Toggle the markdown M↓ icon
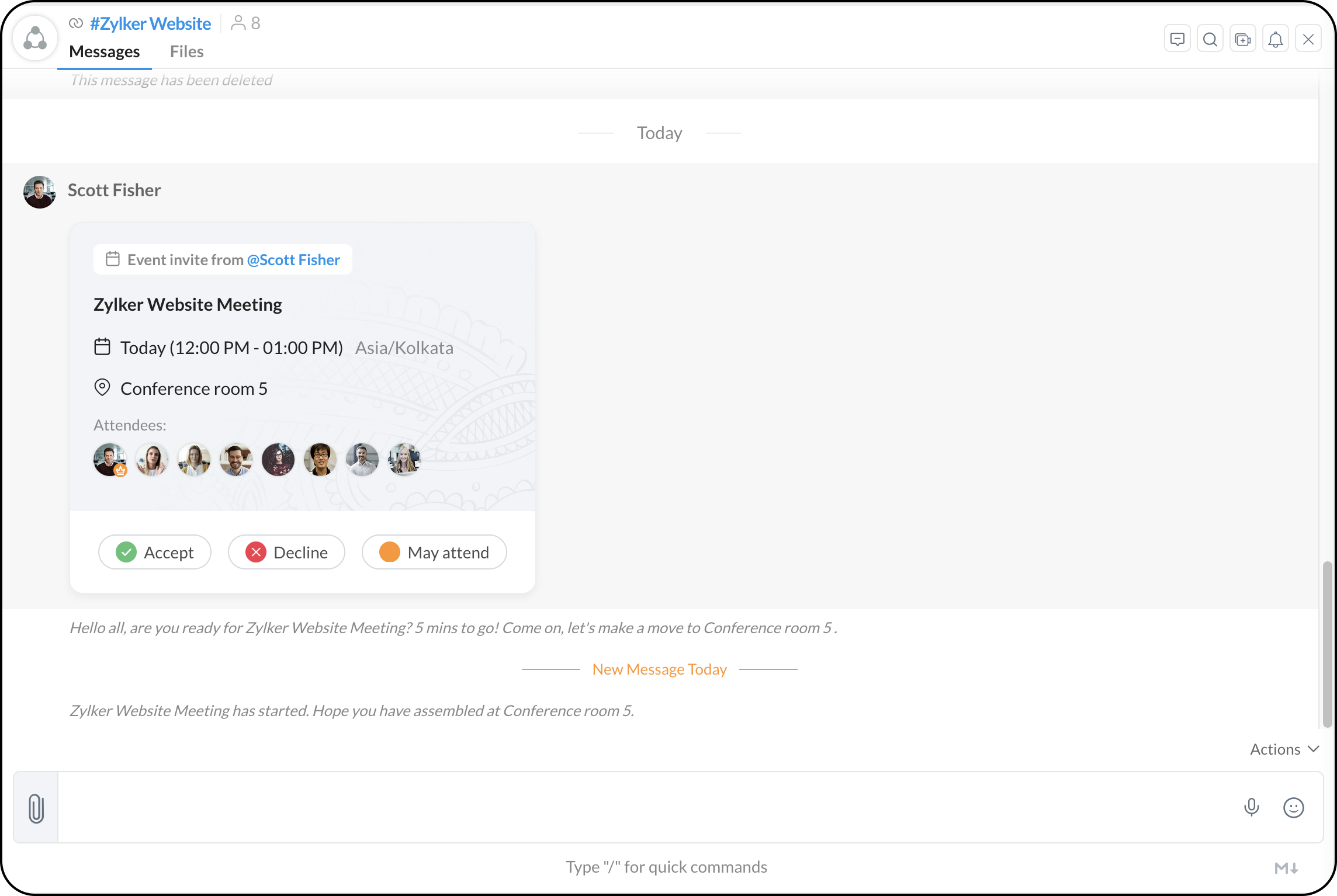 pos(1286,868)
